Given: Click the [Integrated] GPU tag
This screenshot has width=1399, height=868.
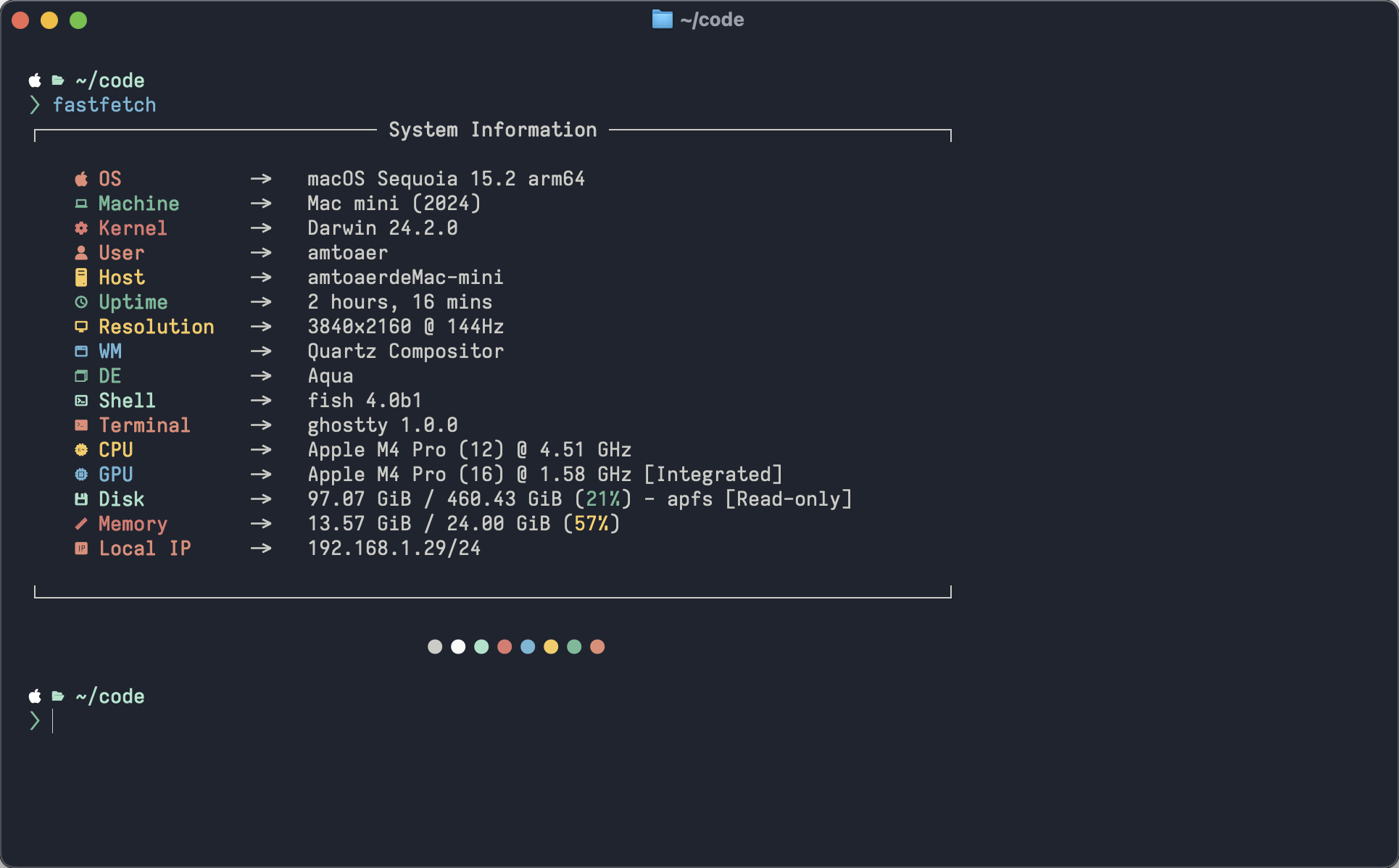Looking at the screenshot, I should (x=713, y=475).
